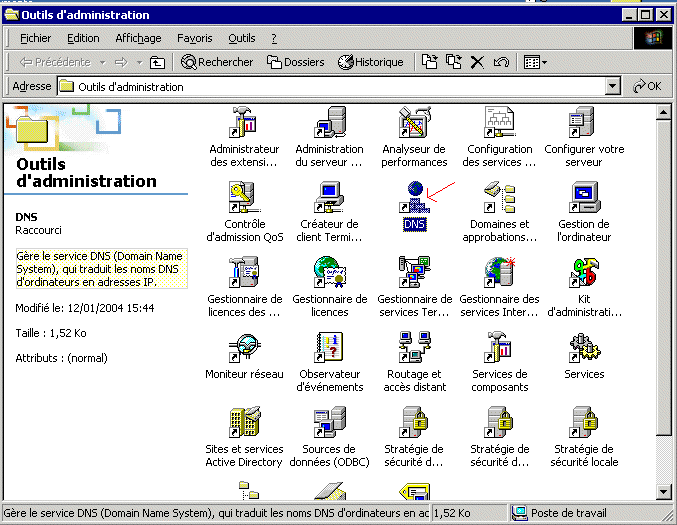Open the DNS shortcut icon

[x=414, y=198]
